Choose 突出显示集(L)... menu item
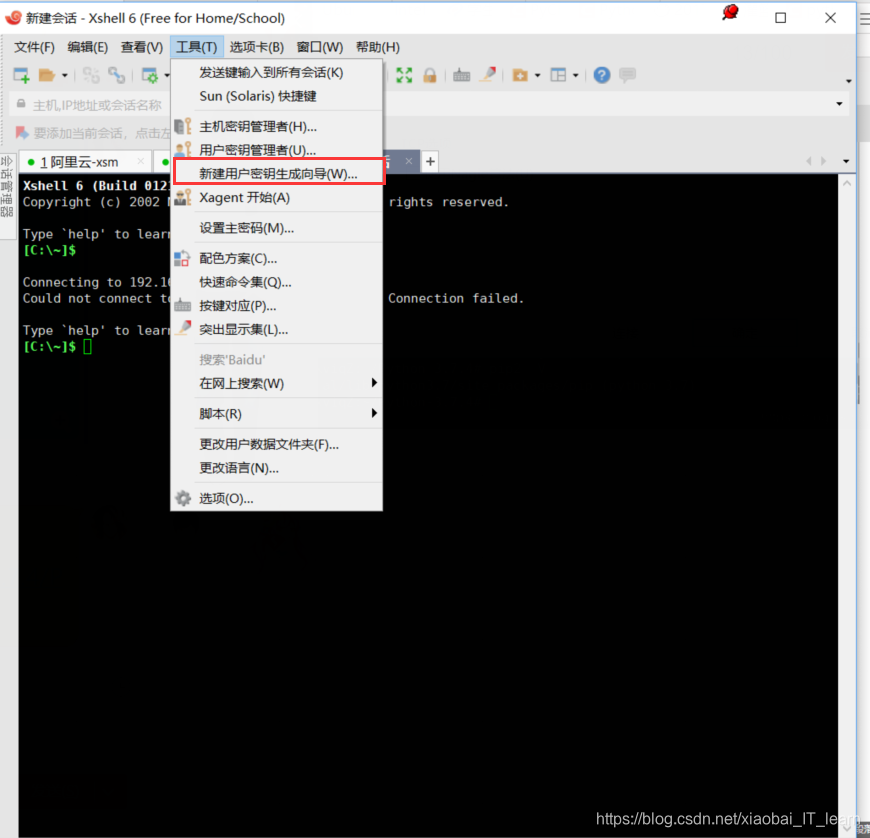The height and width of the screenshot is (838, 870). point(276,330)
